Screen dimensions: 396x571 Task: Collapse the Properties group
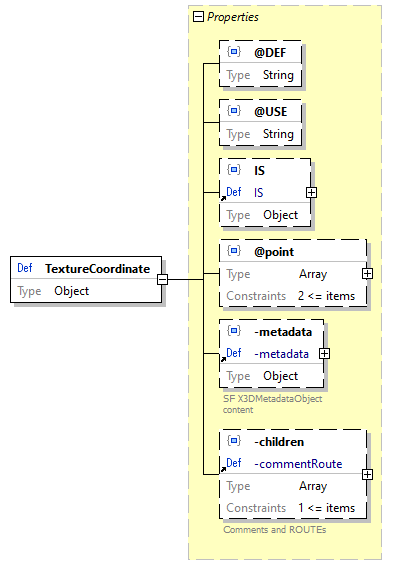tap(198, 16)
